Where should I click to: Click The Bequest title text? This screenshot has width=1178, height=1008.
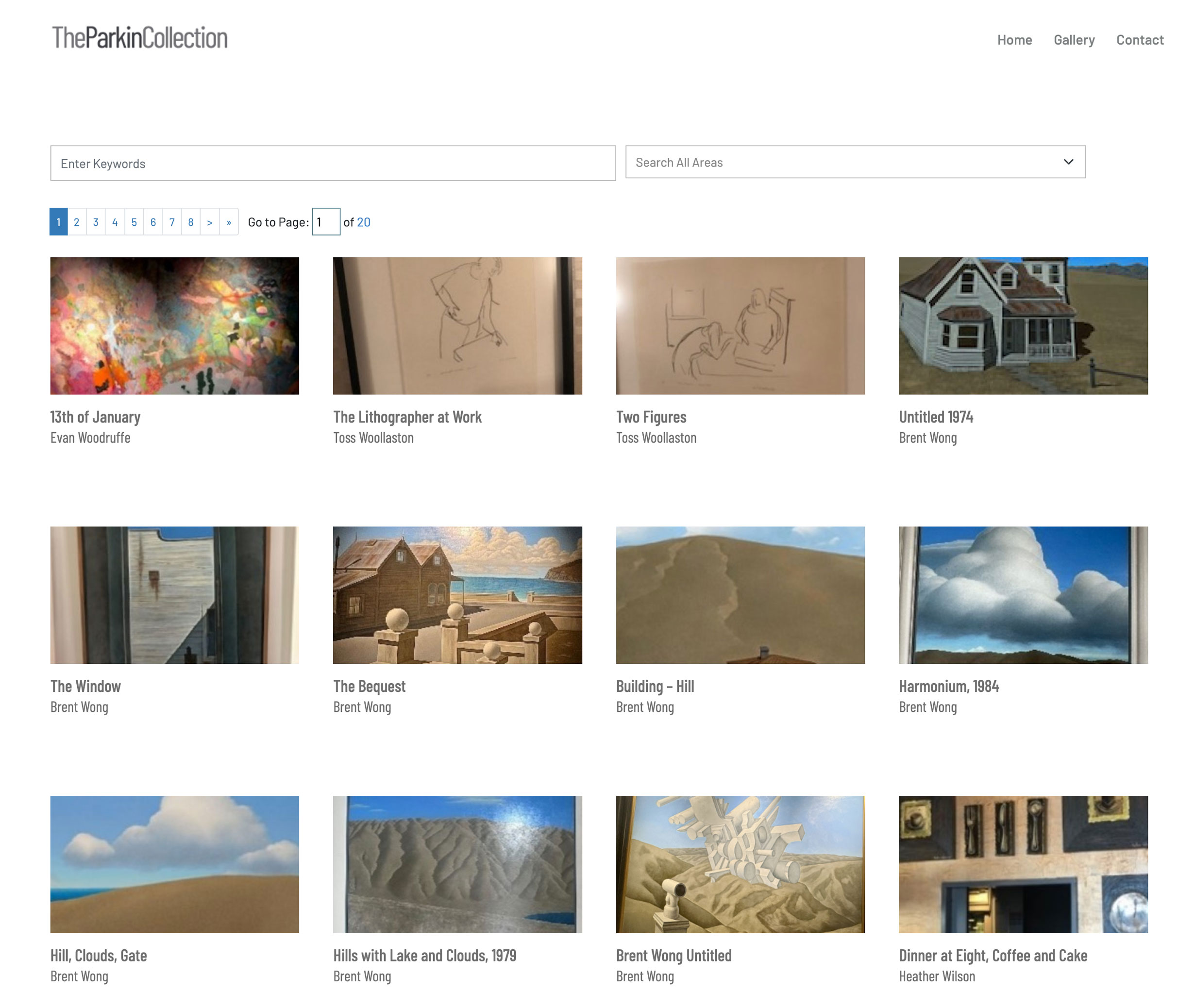pos(369,686)
